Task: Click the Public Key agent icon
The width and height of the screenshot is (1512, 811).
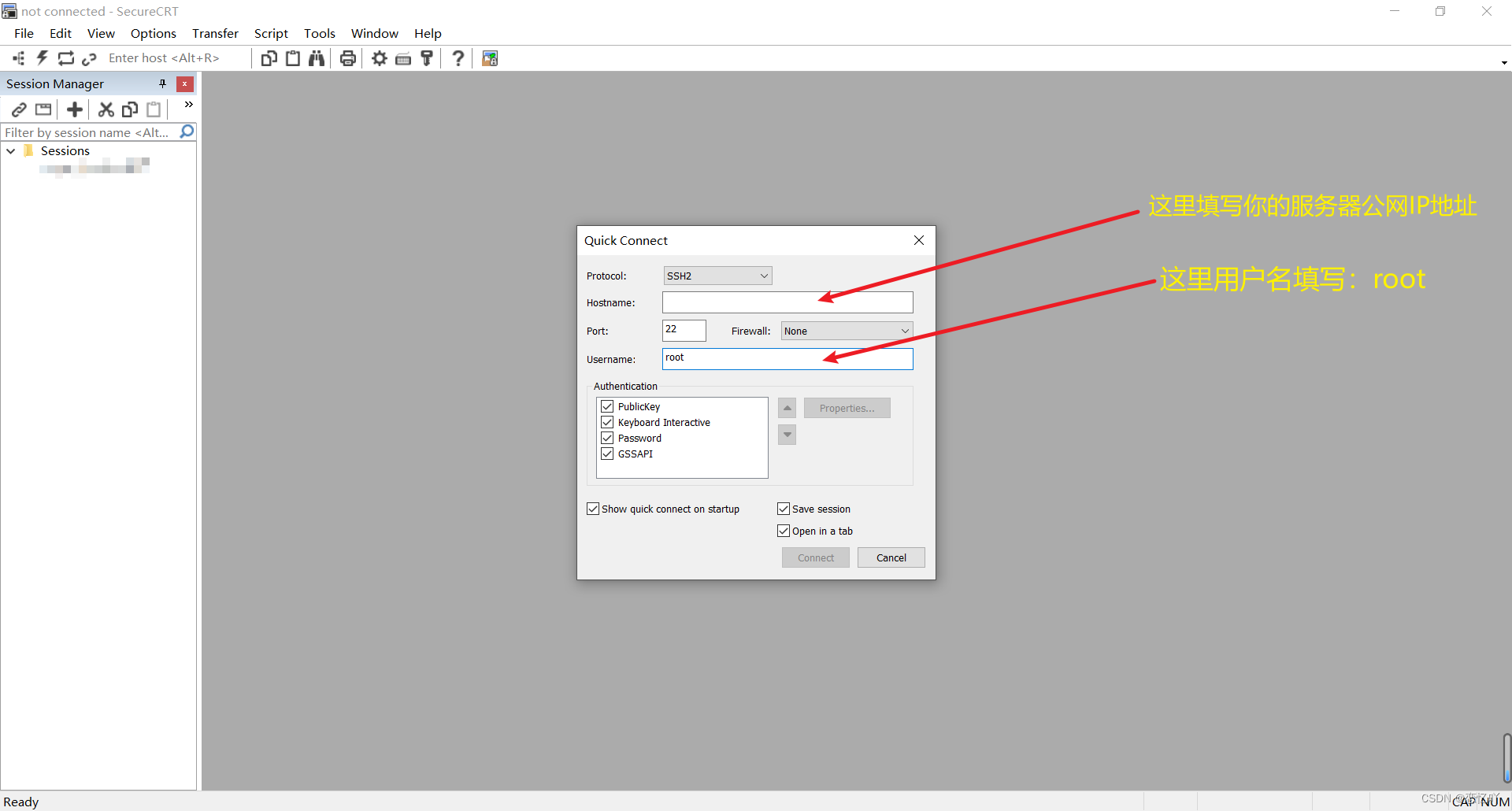Action: click(427, 58)
